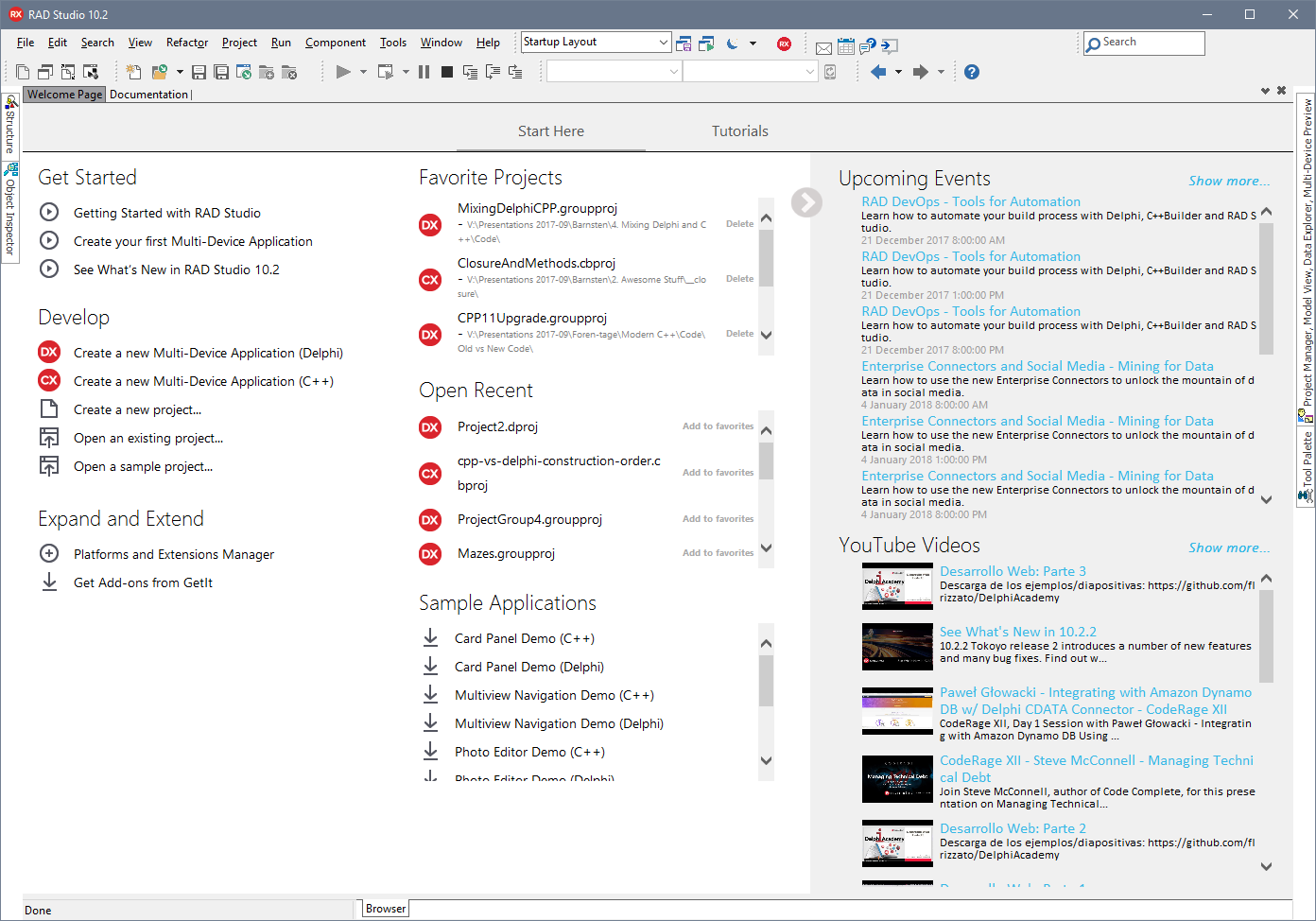The height and width of the screenshot is (921, 1316).
Task: Click the Platforms and Extensions plus icon
Action: click(49, 553)
